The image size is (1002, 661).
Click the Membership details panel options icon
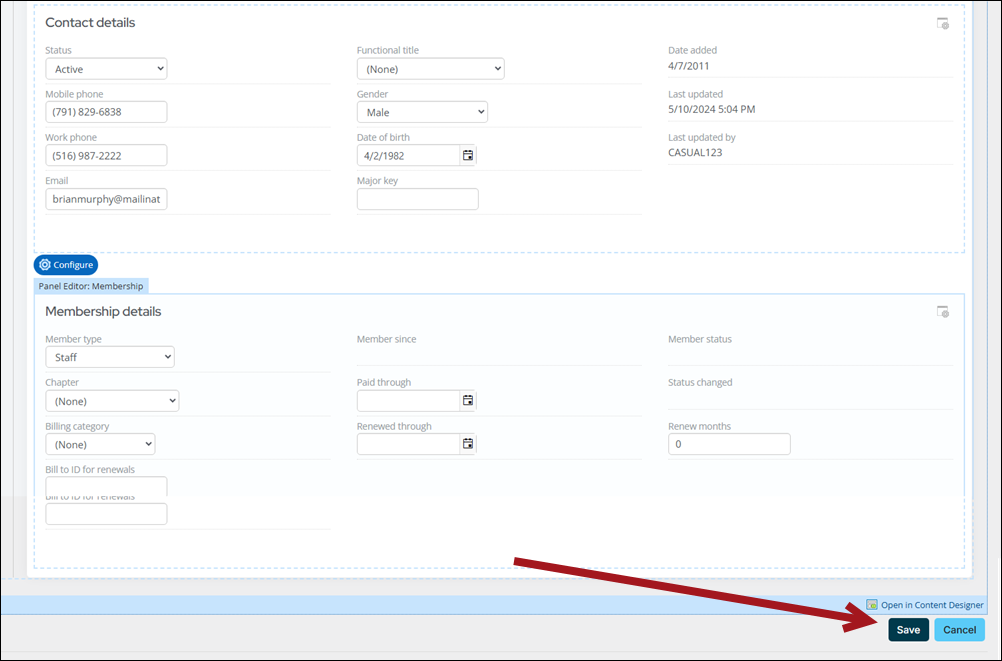tap(942, 312)
